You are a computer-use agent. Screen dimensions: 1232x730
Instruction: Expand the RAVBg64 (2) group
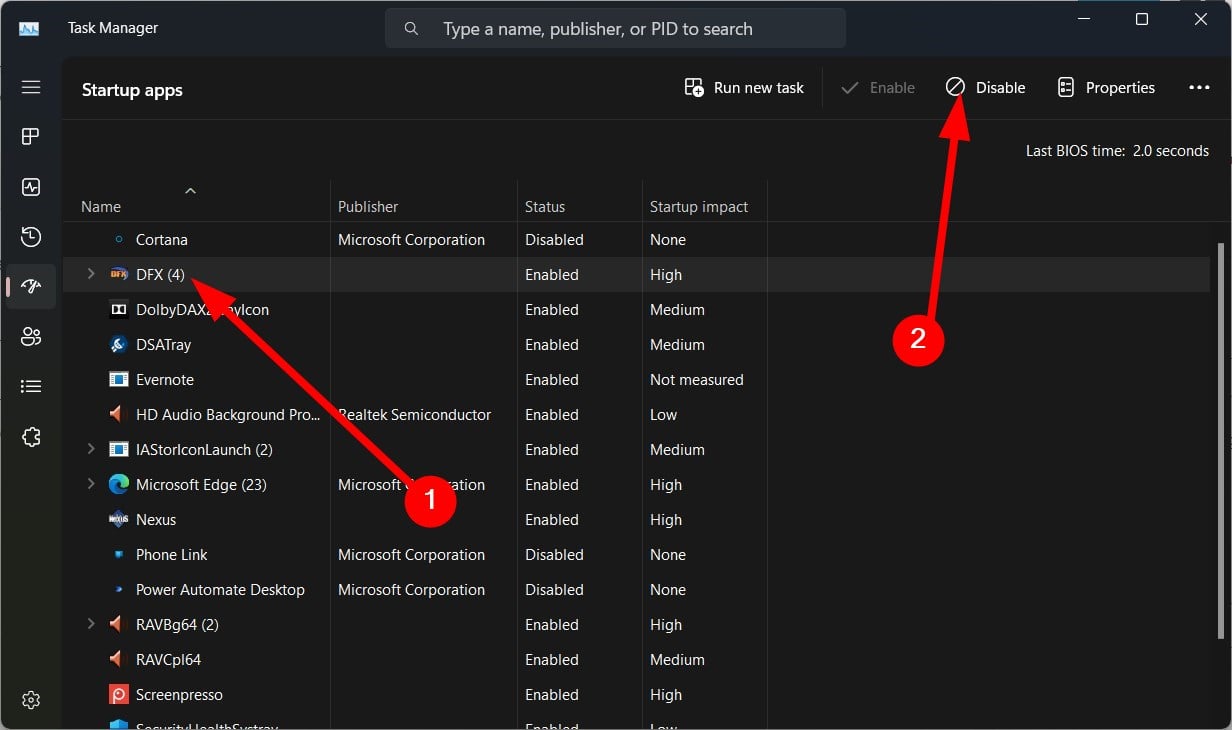[x=91, y=624]
